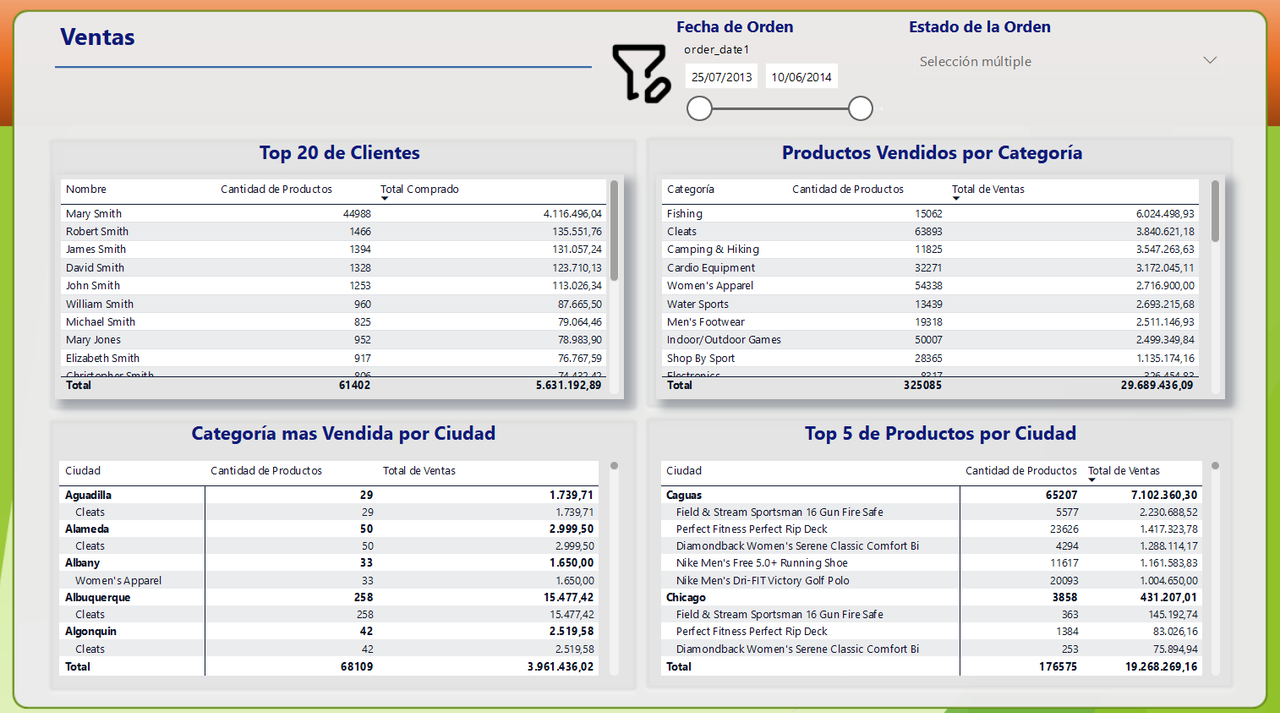Click the Productos Vendidos por Categoría scrollbar
The width and height of the screenshot is (1280, 713).
[1215, 211]
